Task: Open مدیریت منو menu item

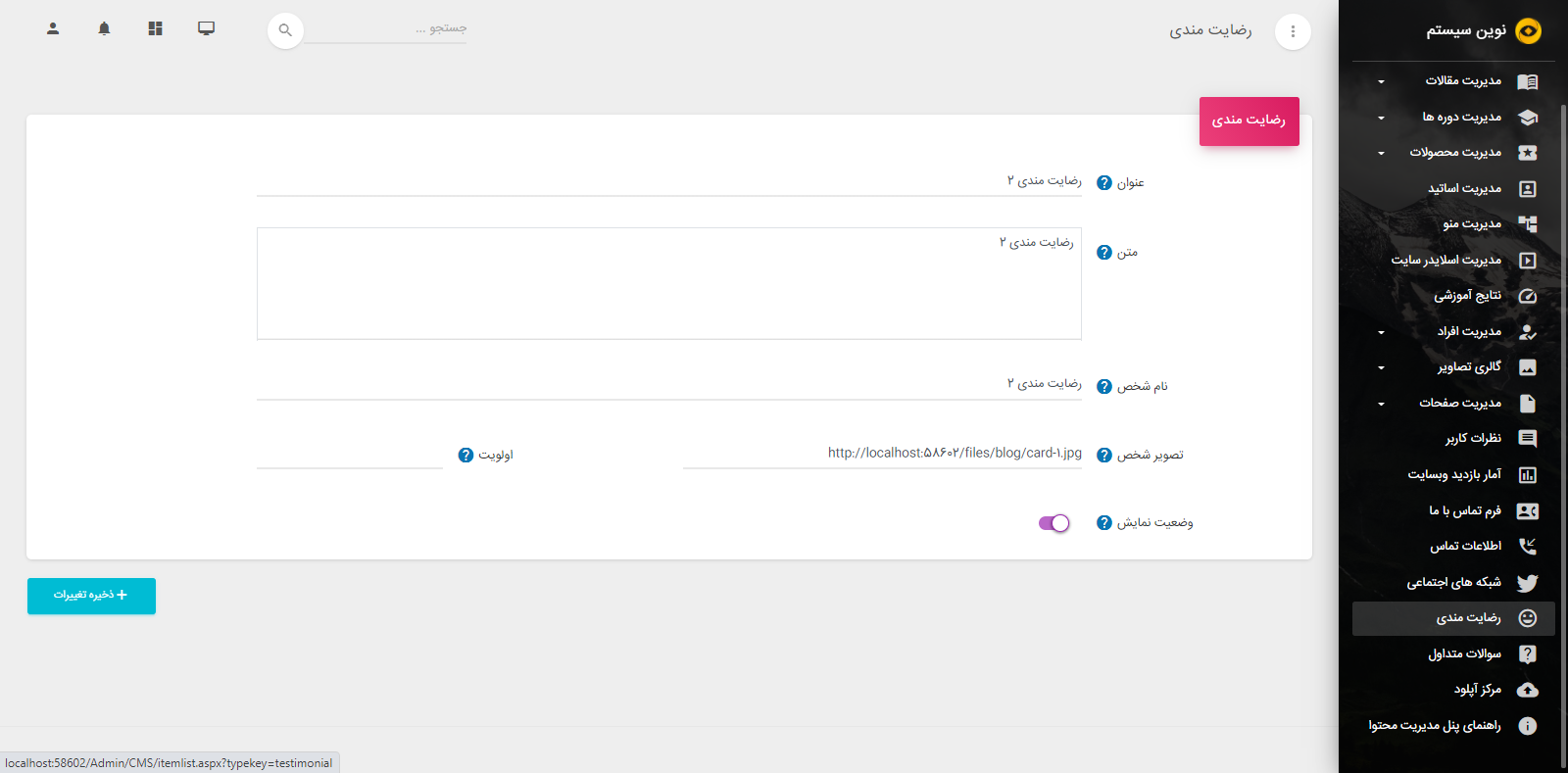Action: pos(1453,224)
